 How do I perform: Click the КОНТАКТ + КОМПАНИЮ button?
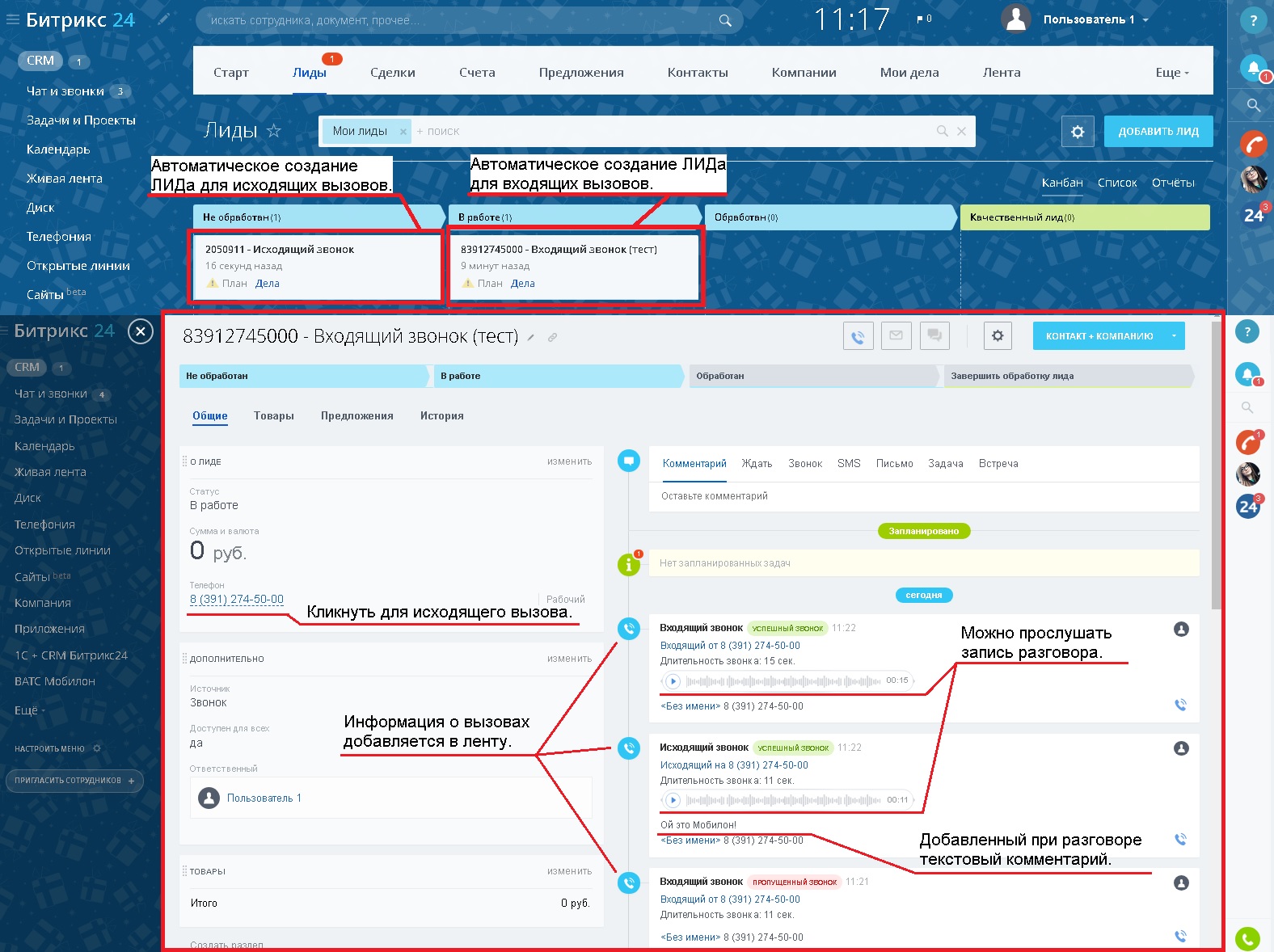point(1099,336)
